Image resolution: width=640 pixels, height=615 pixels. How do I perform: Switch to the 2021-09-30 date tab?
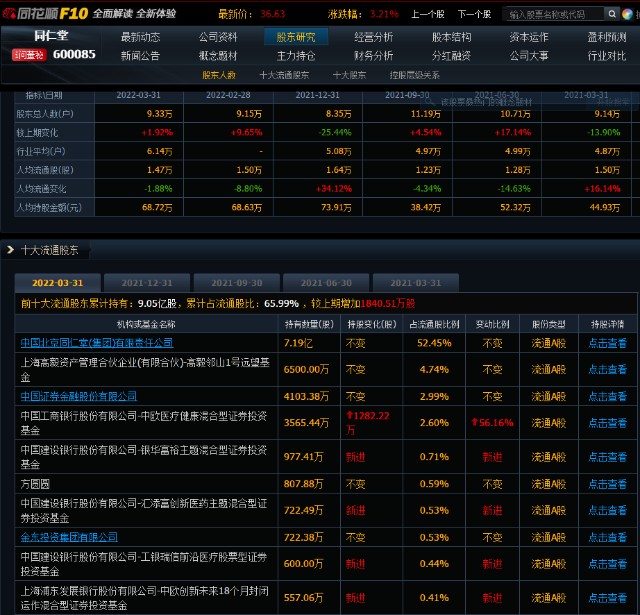tap(237, 283)
